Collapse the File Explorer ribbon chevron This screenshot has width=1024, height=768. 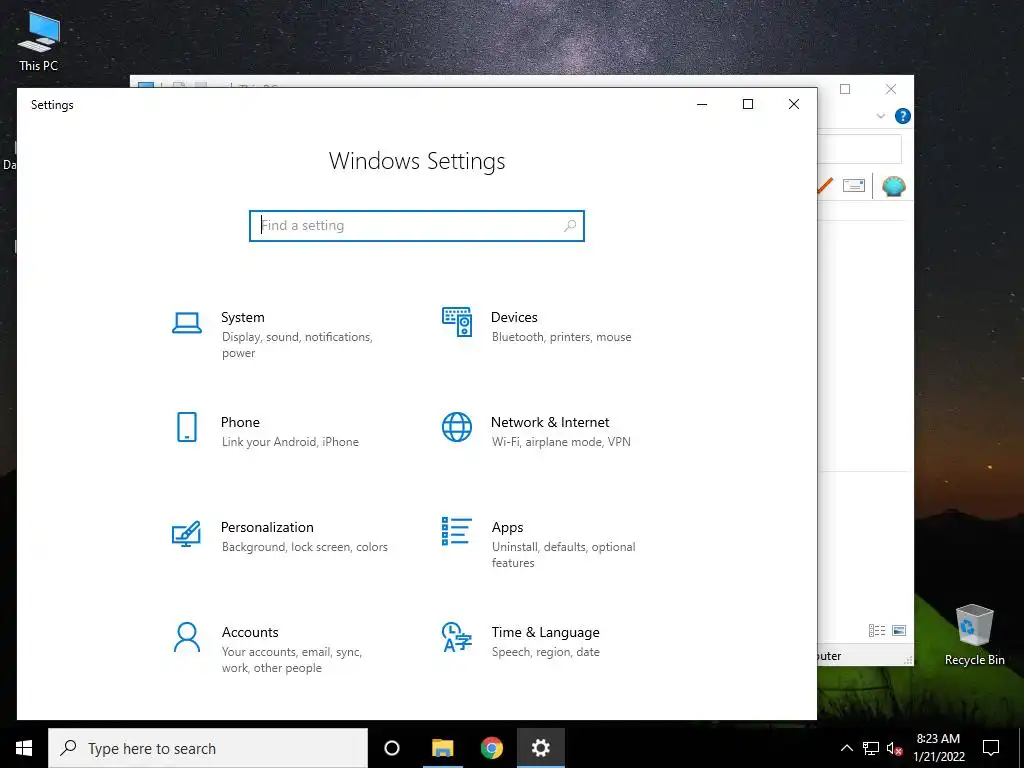click(x=880, y=116)
